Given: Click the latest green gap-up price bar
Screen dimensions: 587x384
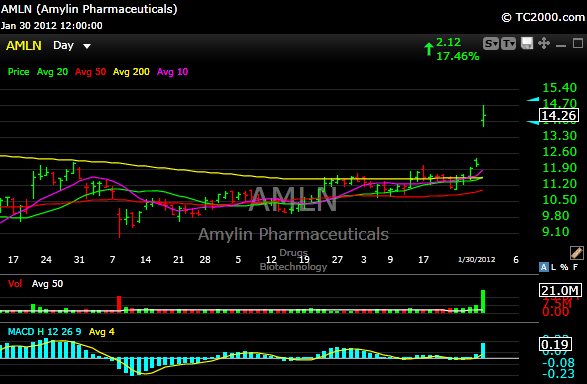Looking at the screenshot, I should click(484, 116).
